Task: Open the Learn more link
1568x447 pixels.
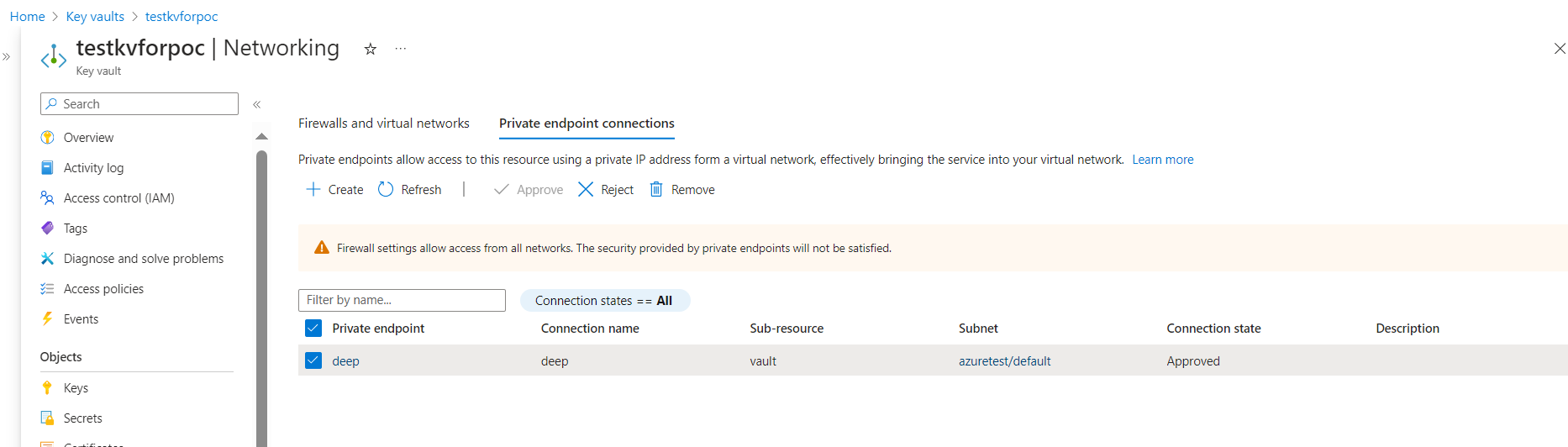Action: pyautogui.click(x=1163, y=160)
